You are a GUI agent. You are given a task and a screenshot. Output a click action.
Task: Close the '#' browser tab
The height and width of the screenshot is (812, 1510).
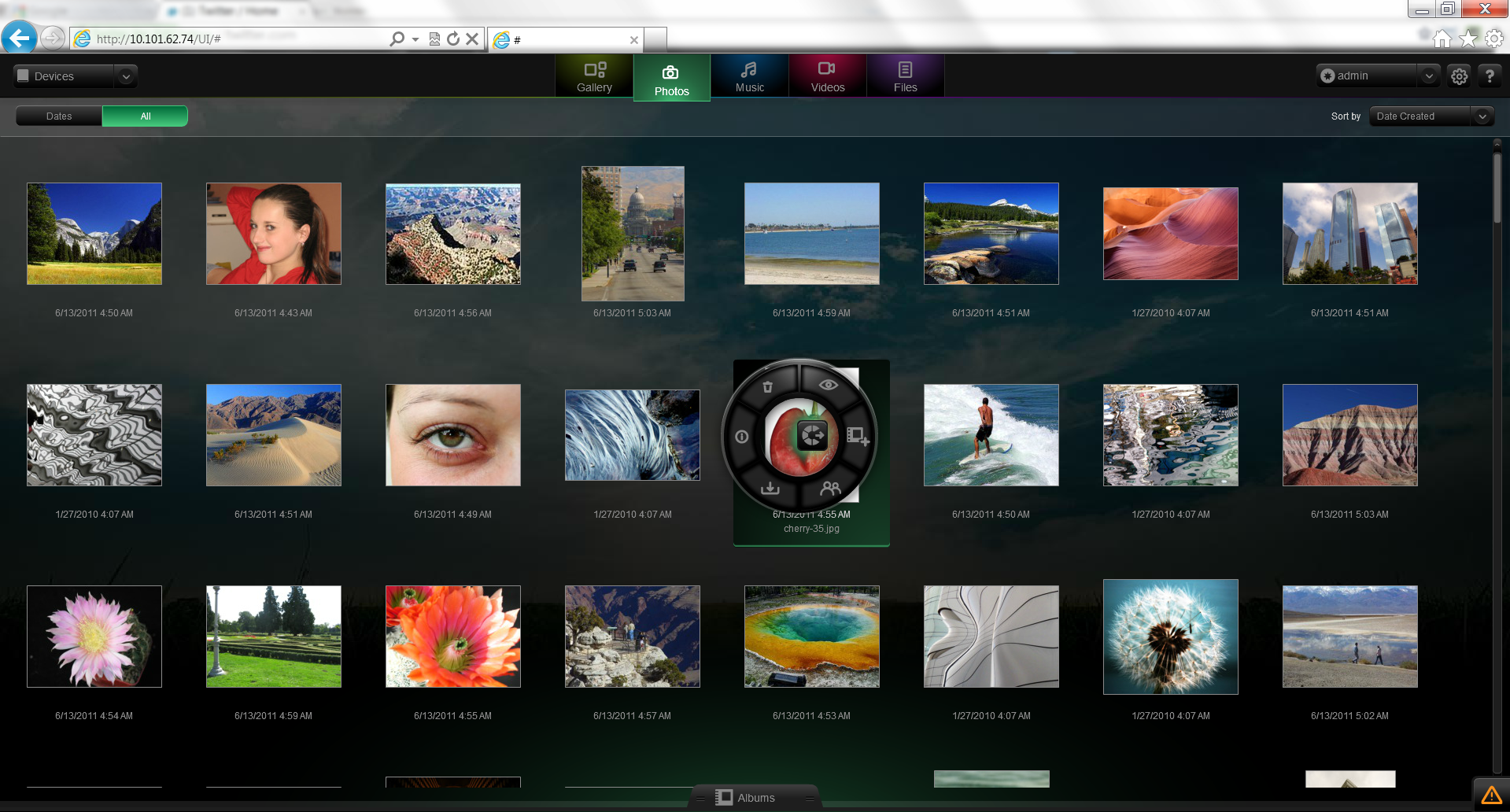[x=633, y=40]
